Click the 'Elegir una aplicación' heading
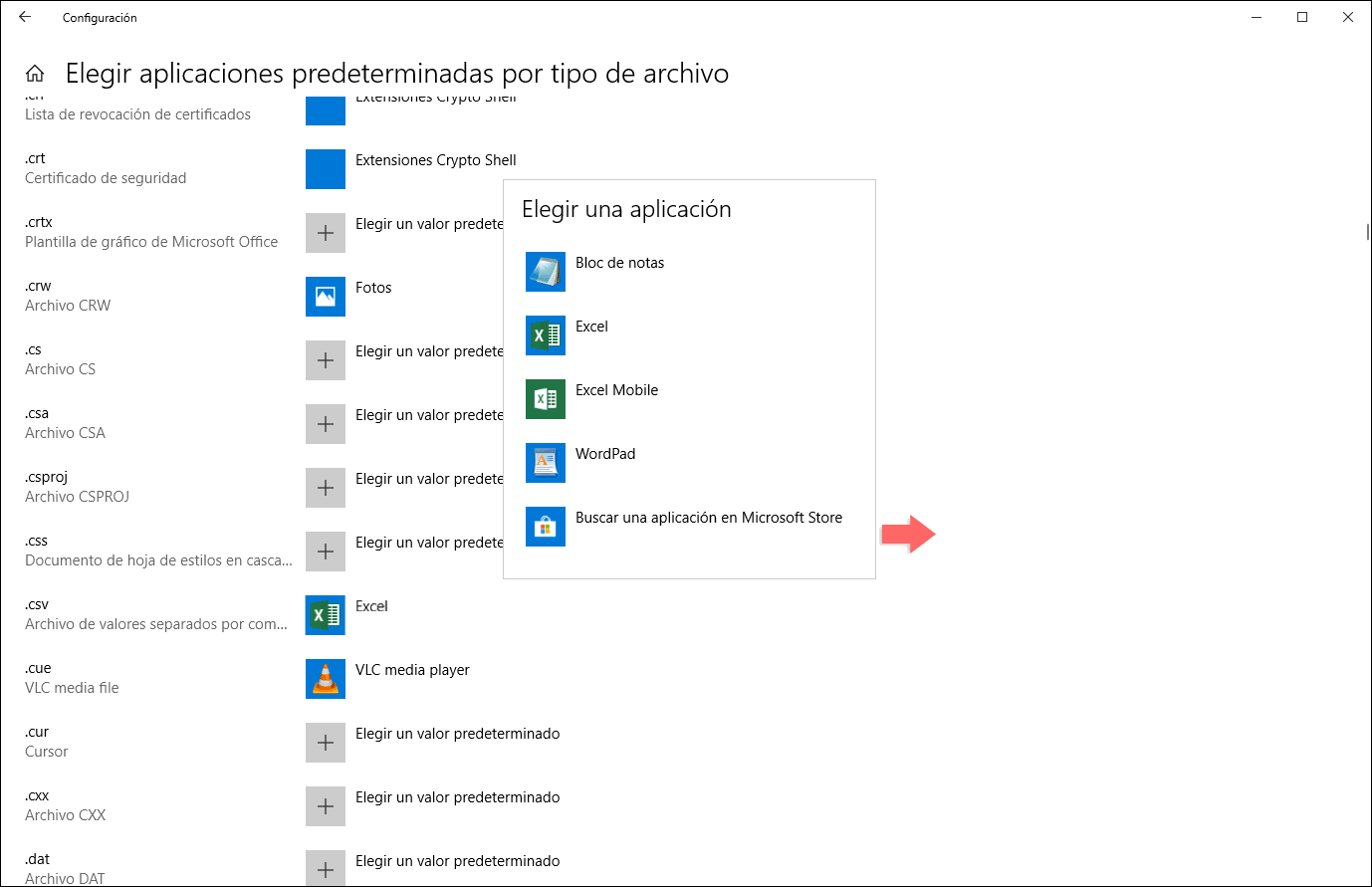The height and width of the screenshot is (887, 1372). [626, 209]
